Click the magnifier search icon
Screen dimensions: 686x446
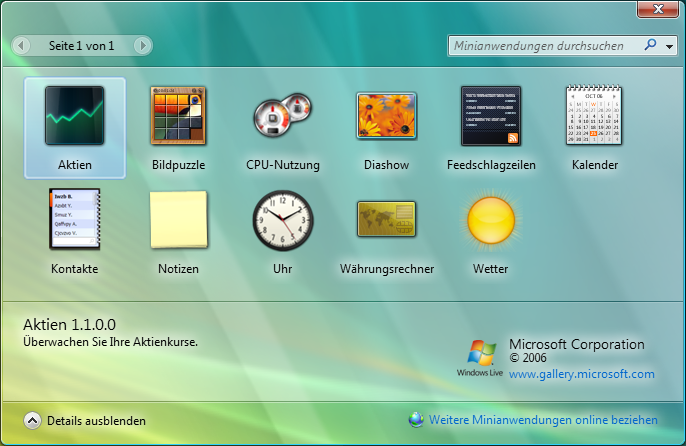650,46
